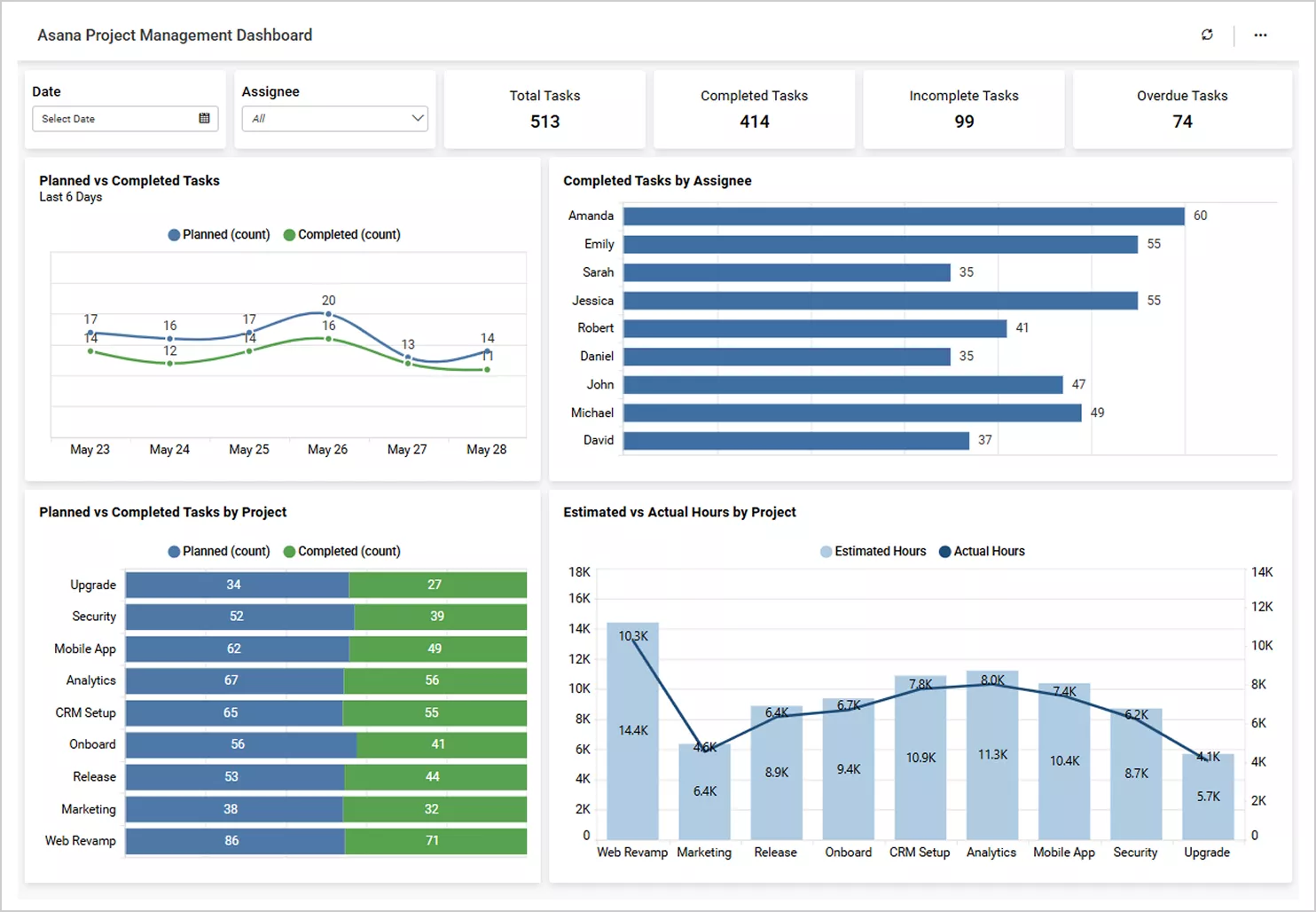This screenshot has height=912, width=1316.
Task: Select Mobile App planned segment 62
Action: 237,649
